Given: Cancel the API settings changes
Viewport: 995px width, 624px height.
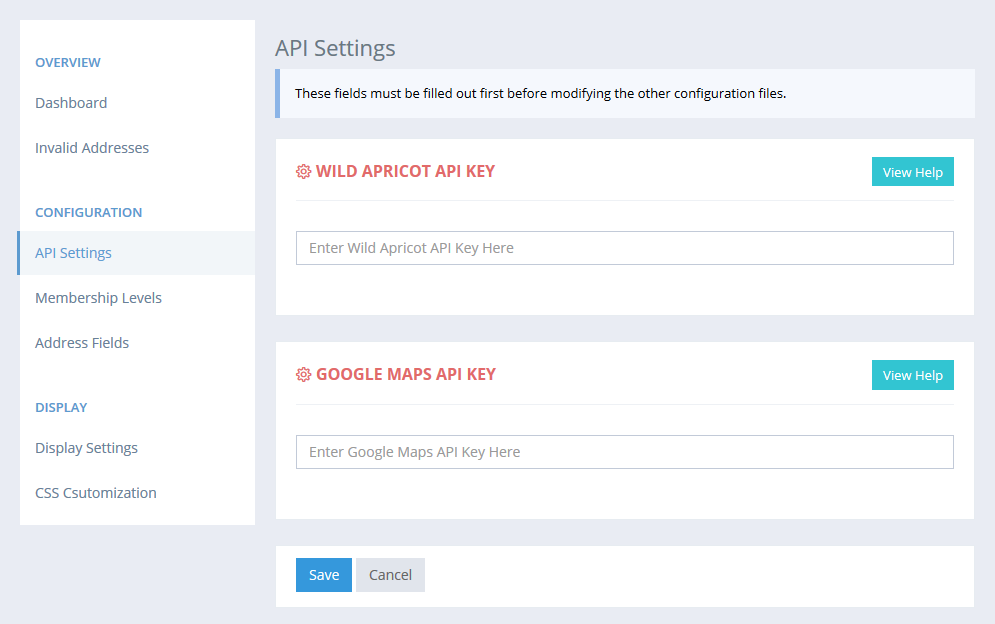Looking at the screenshot, I should (390, 575).
